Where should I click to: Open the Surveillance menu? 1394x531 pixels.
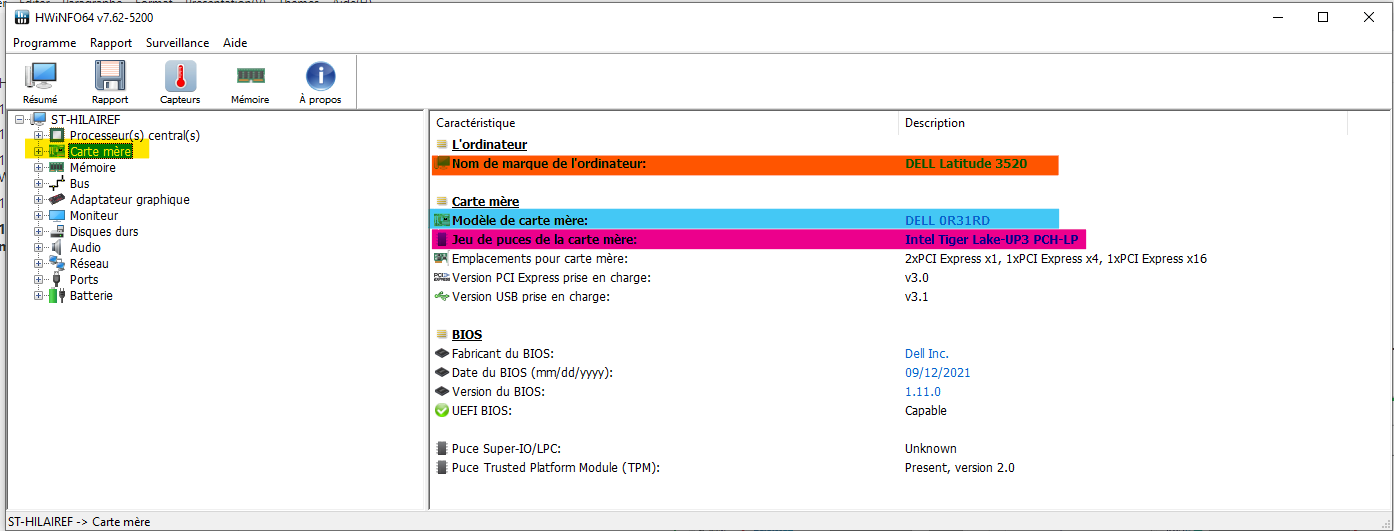click(177, 43)
